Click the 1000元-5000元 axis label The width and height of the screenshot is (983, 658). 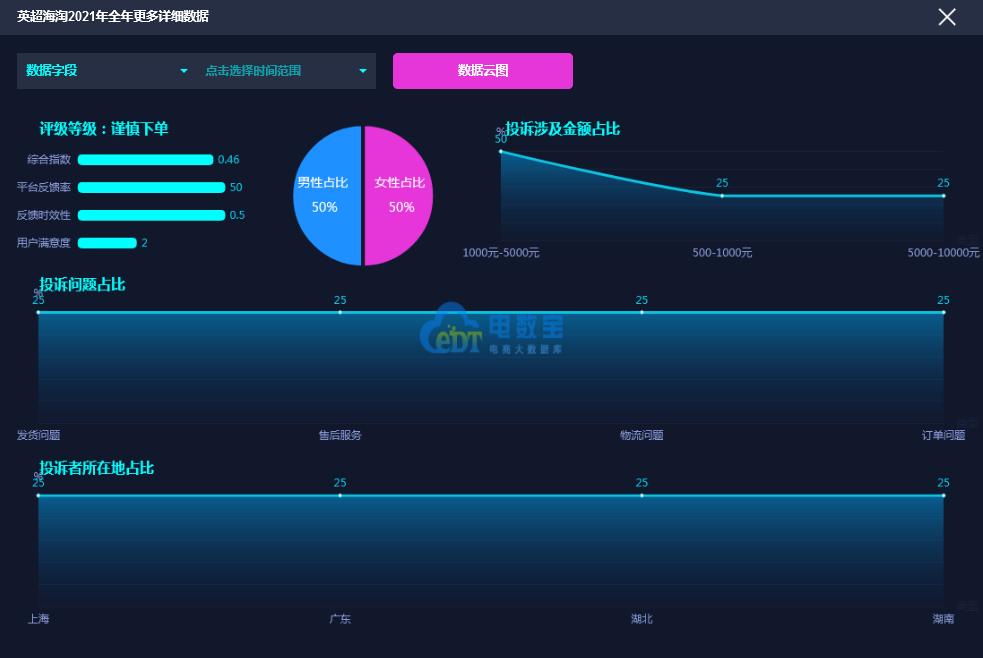point(501,253)
